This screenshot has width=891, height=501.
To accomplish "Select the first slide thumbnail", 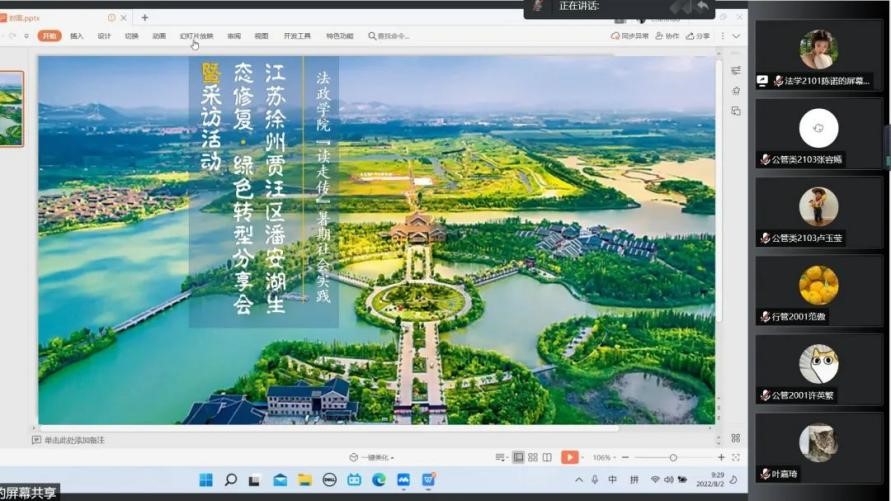I will point(12,108).
